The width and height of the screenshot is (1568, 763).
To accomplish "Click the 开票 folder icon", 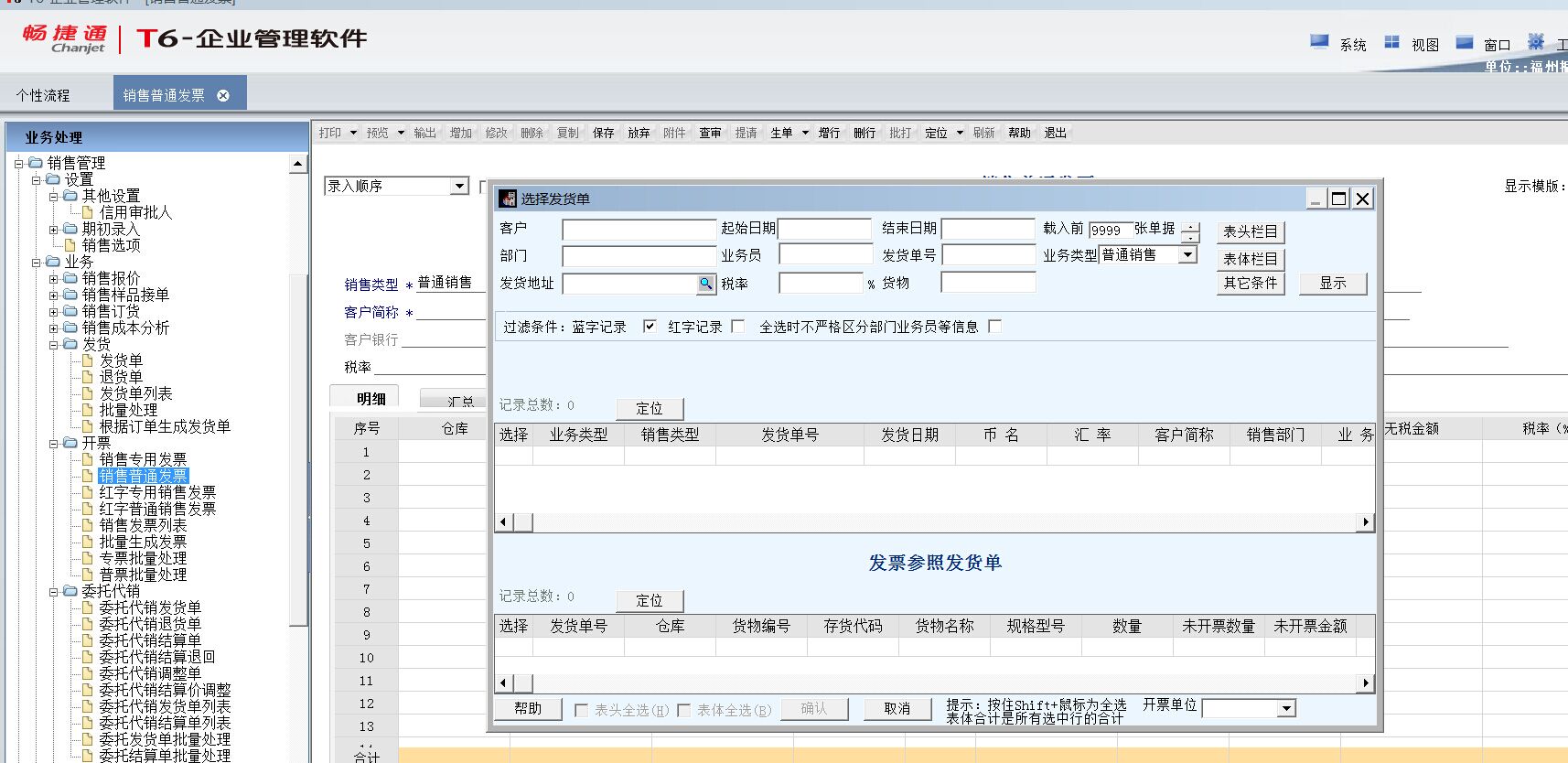I will 70,443.
